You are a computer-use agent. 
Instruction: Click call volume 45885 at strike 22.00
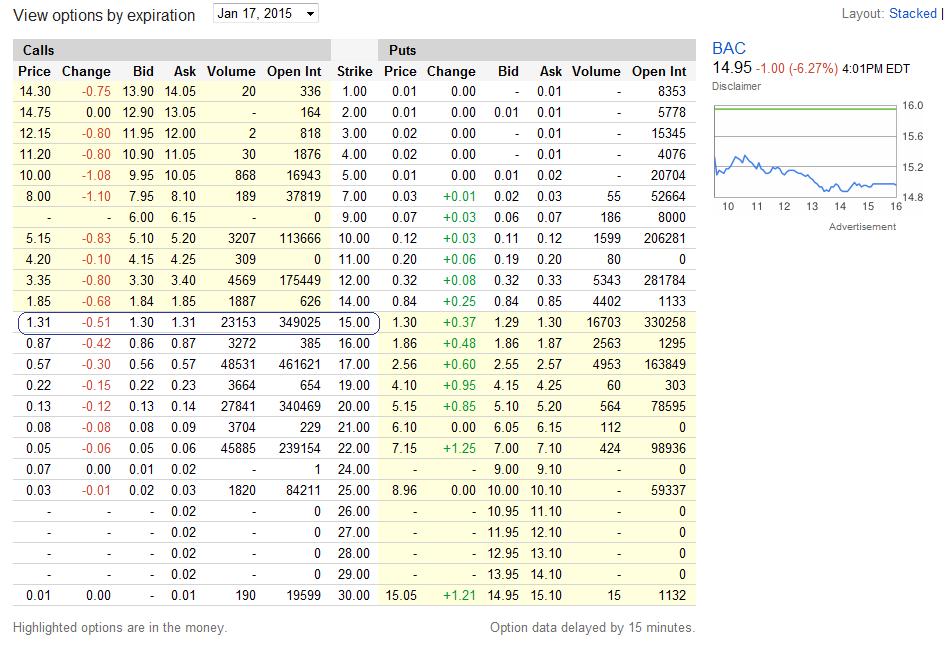[x=238, y=448]
